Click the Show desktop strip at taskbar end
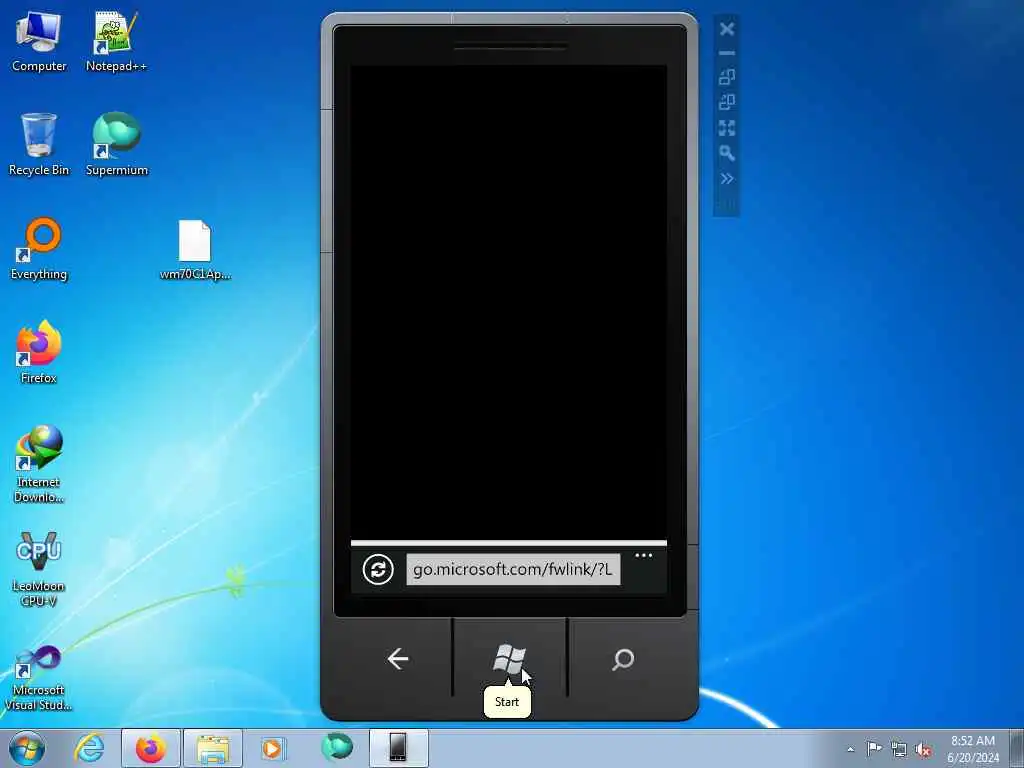1024x768 pixels. [1017, 748]
